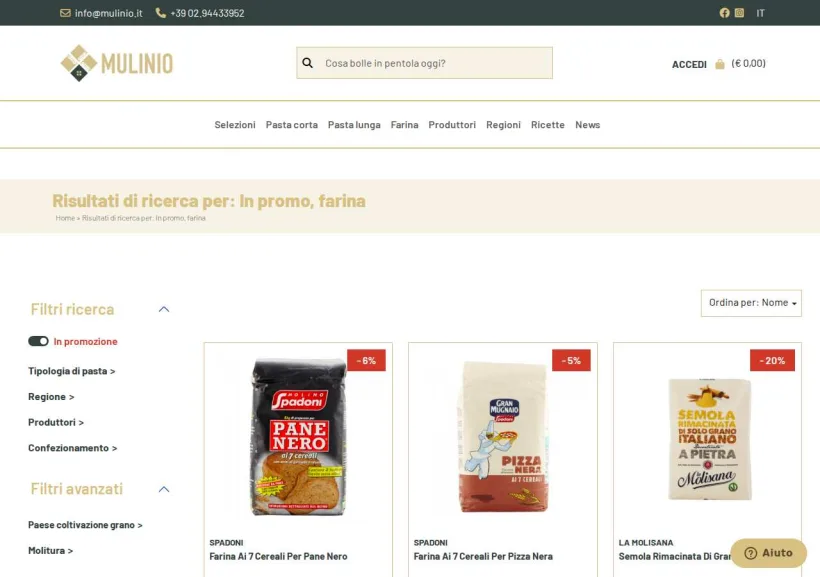Expand the Tipologia di pasta filter

(x=72, y=371)
